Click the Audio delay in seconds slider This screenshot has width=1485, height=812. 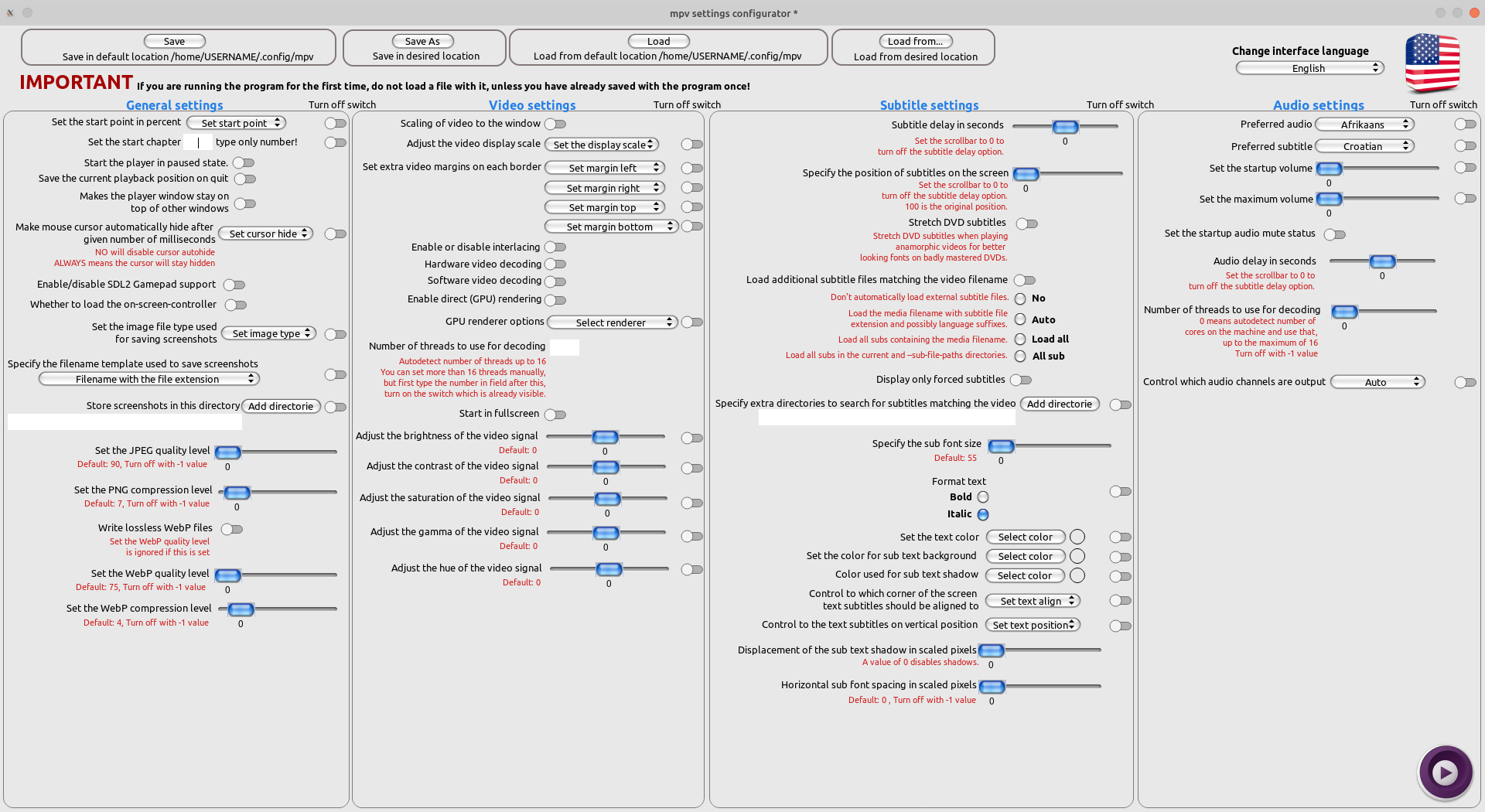[1382, 261]
